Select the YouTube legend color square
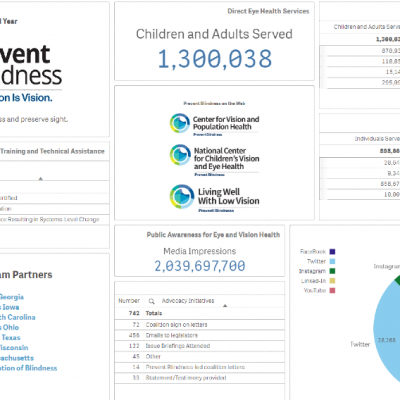Image resolution: width=400 pixels, height=400 pixels. click(x=332, y=290)
